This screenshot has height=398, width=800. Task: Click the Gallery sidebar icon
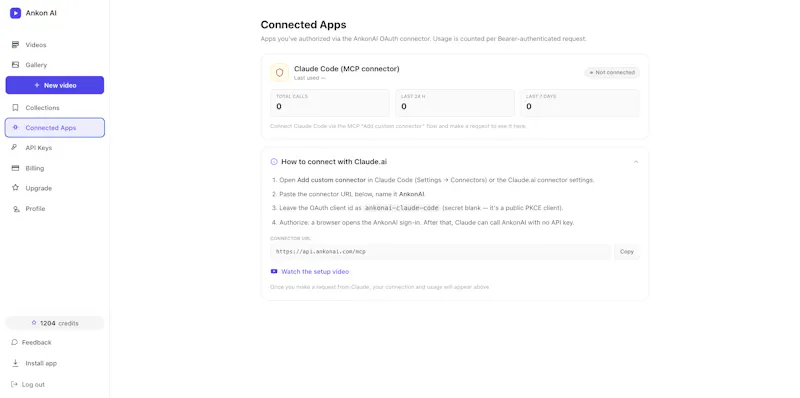(15, 65)
